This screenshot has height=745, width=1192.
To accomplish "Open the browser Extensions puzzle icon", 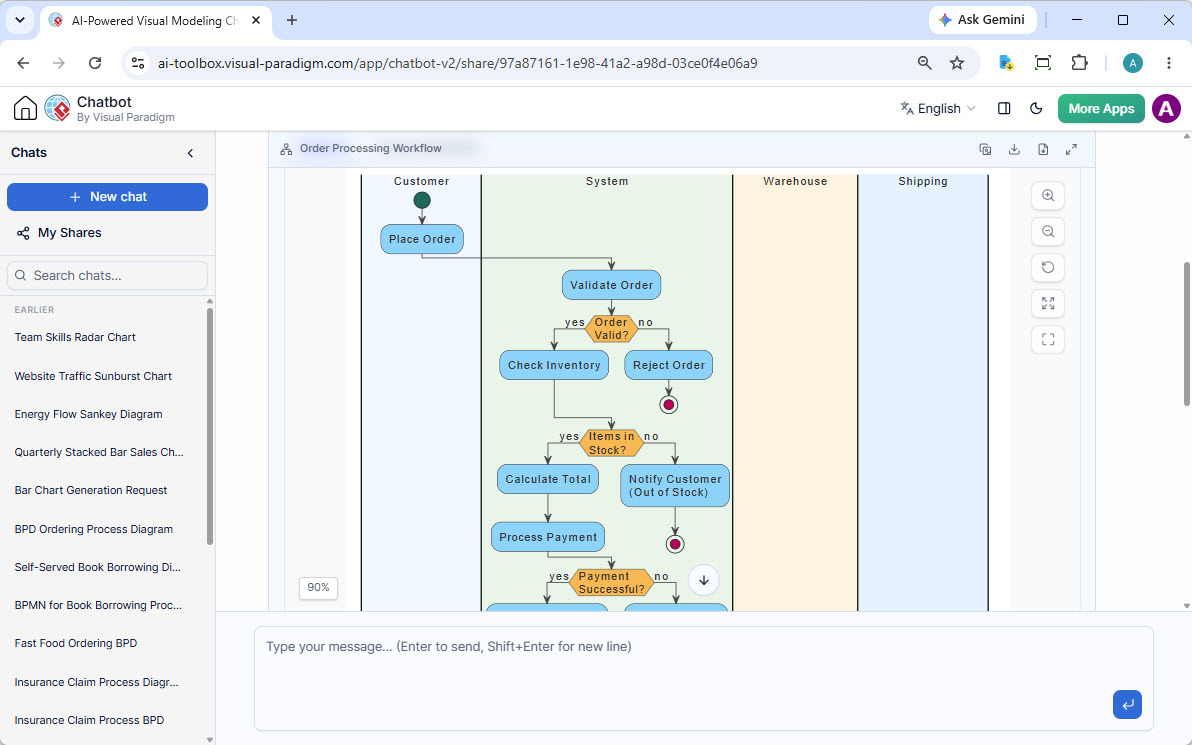I will [1079, 63].
